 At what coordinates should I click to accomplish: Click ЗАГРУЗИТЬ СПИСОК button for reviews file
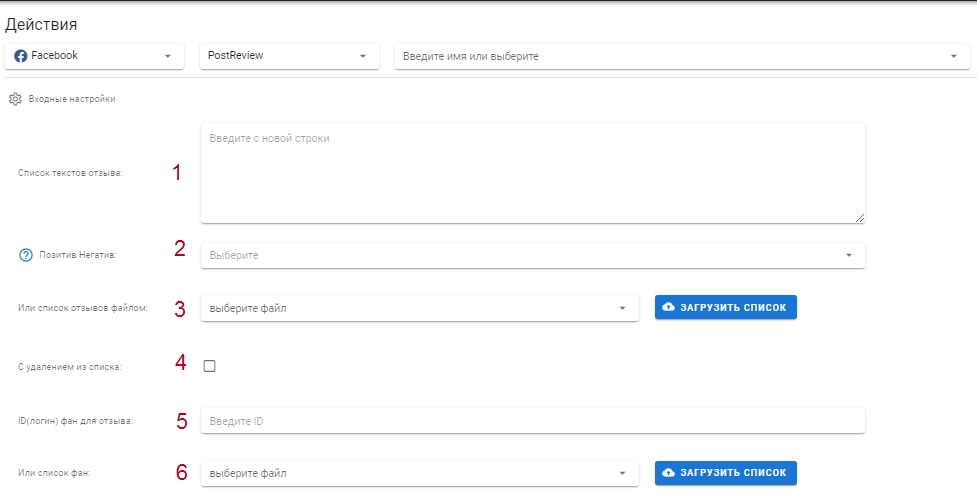725,307
